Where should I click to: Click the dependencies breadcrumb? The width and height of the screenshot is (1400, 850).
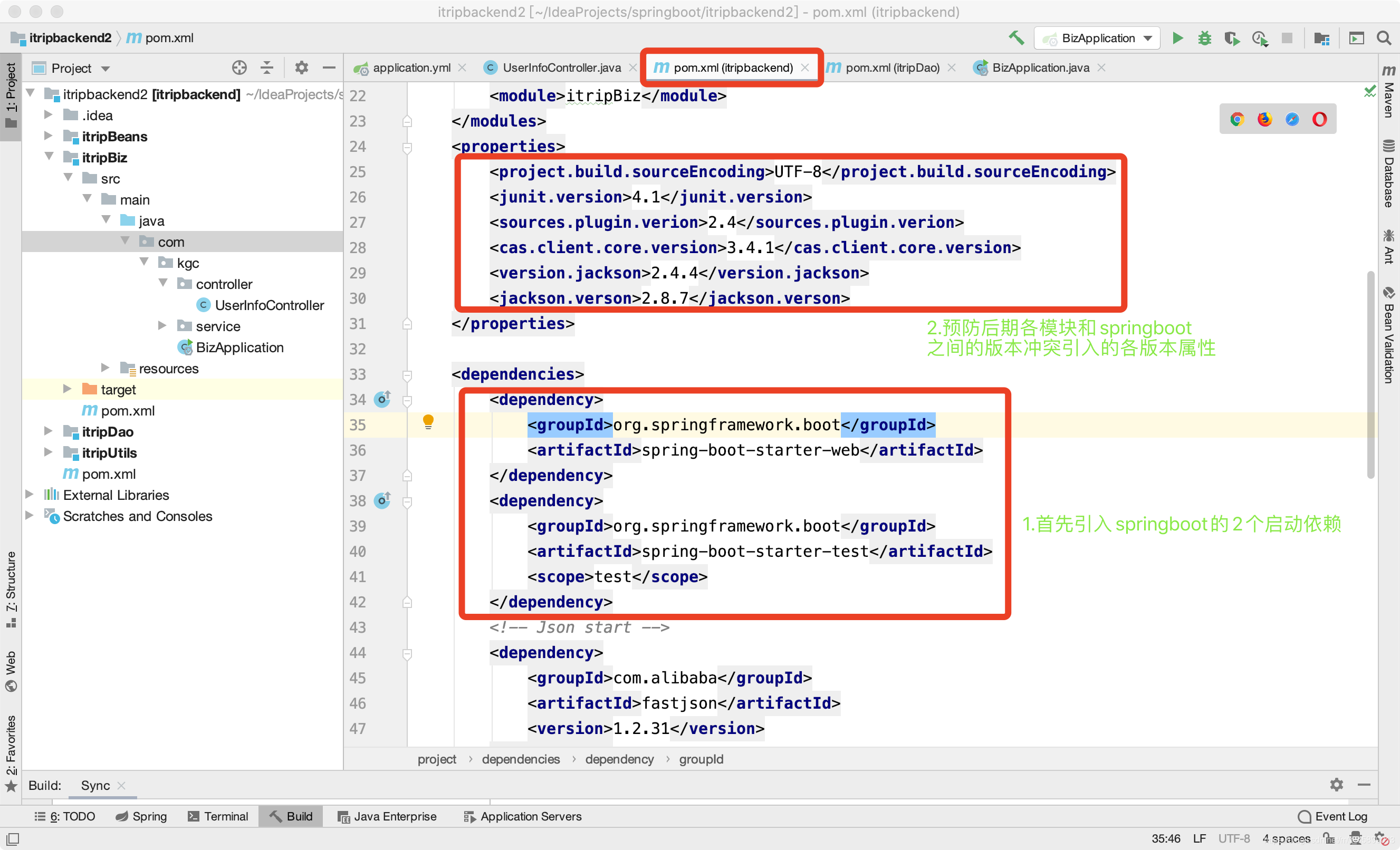521,759
